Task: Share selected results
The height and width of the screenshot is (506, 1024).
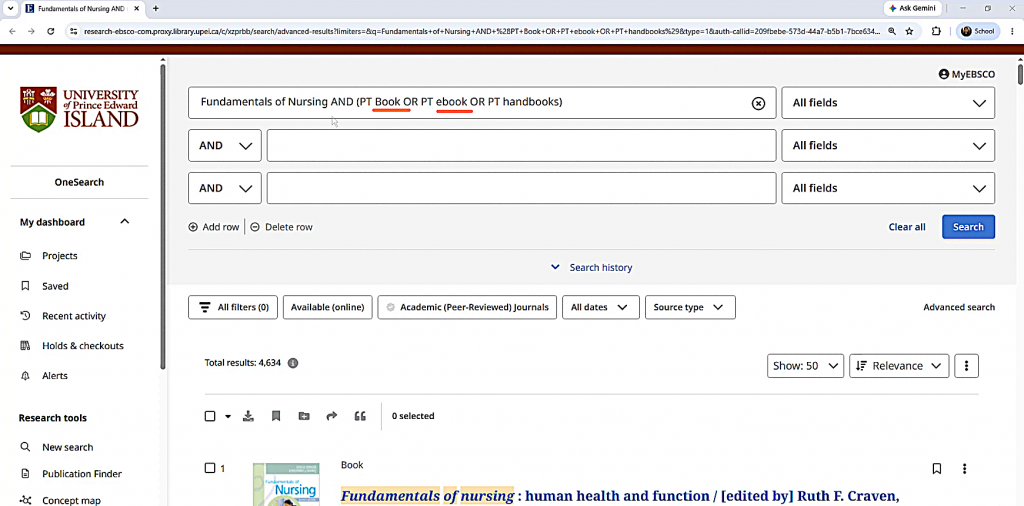Action: point(332,416)
